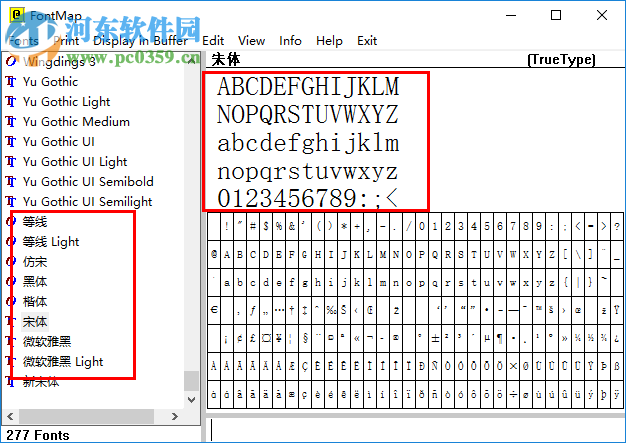The height and width of the screenshot is (443, 626).
Task: Click the Exit menu item
Action: [x=367, y=41]
